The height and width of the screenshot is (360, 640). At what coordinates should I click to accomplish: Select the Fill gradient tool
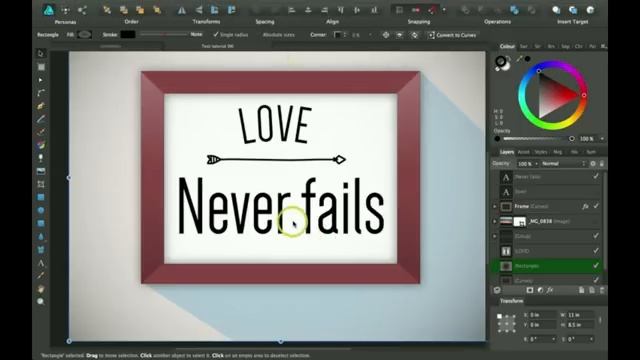40,145
